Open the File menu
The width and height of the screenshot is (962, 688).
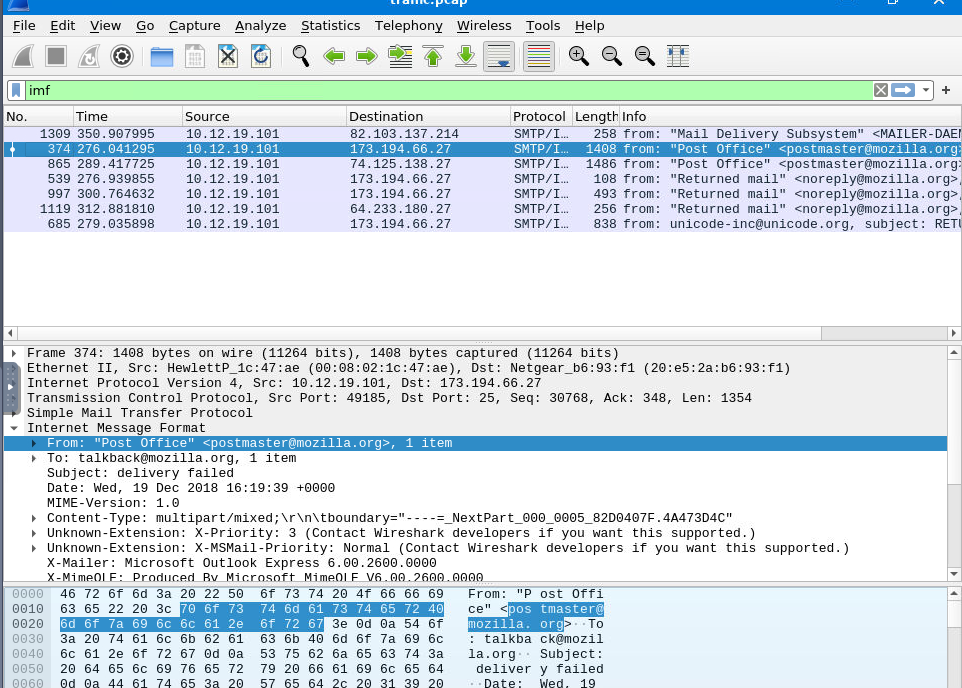tap(24, 26)
